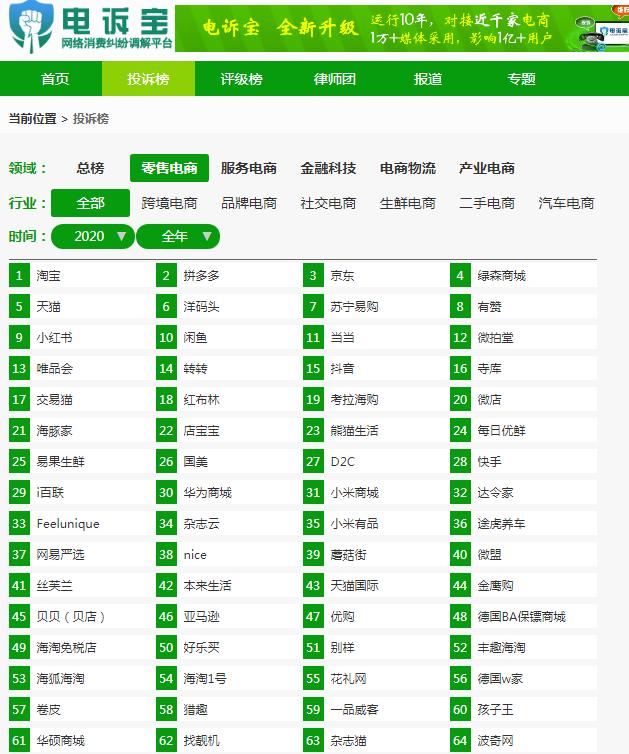
Task: Open rank 13 唯品会 entry
Action: 80,369
